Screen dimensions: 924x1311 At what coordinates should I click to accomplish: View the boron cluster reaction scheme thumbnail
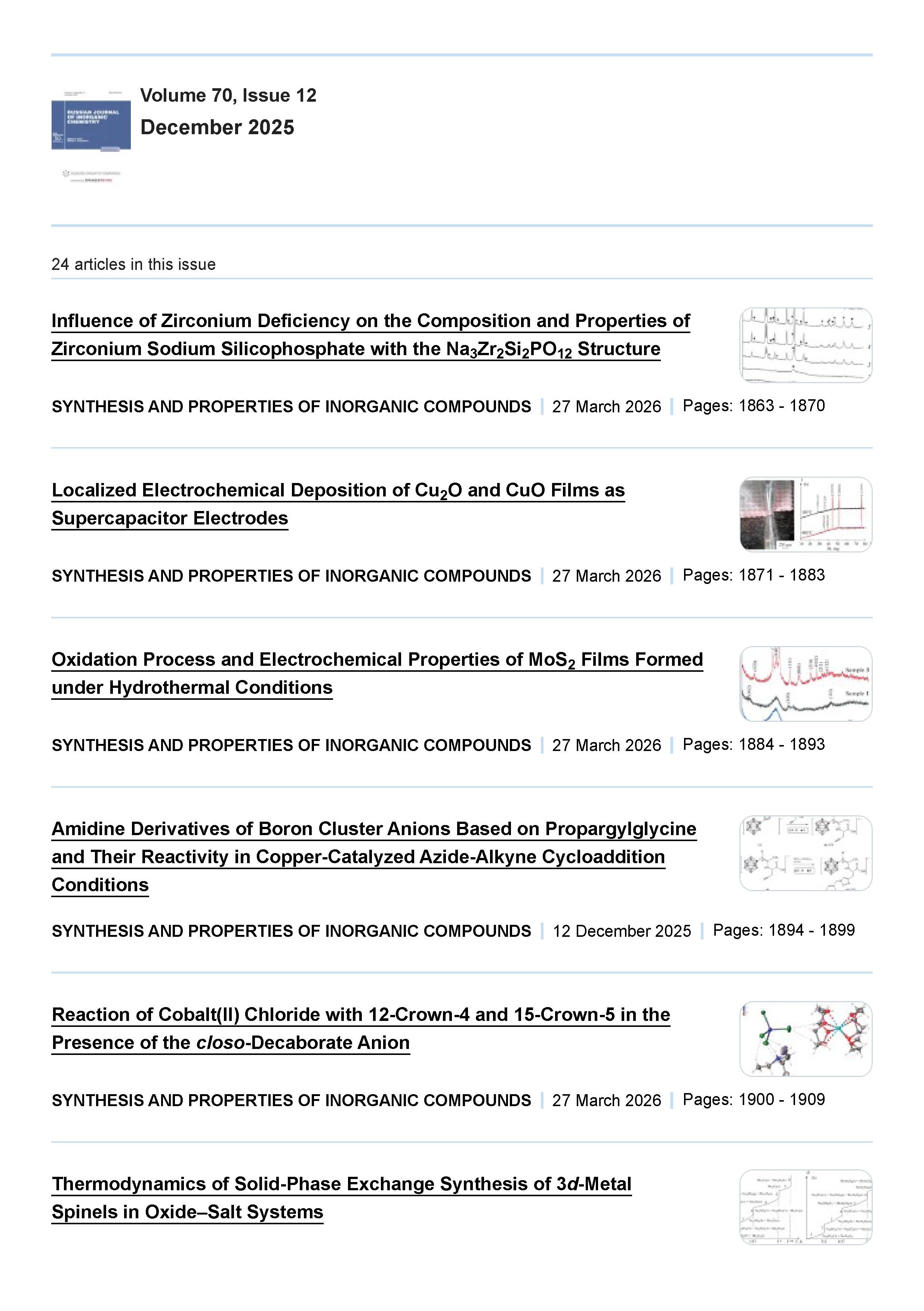tap(805, 852)
